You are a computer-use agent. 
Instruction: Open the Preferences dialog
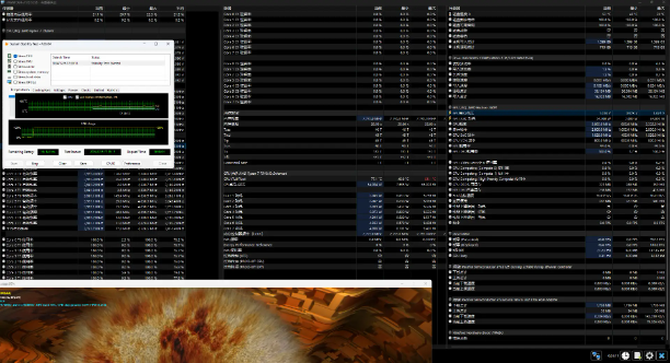click(x=132, y=164)
